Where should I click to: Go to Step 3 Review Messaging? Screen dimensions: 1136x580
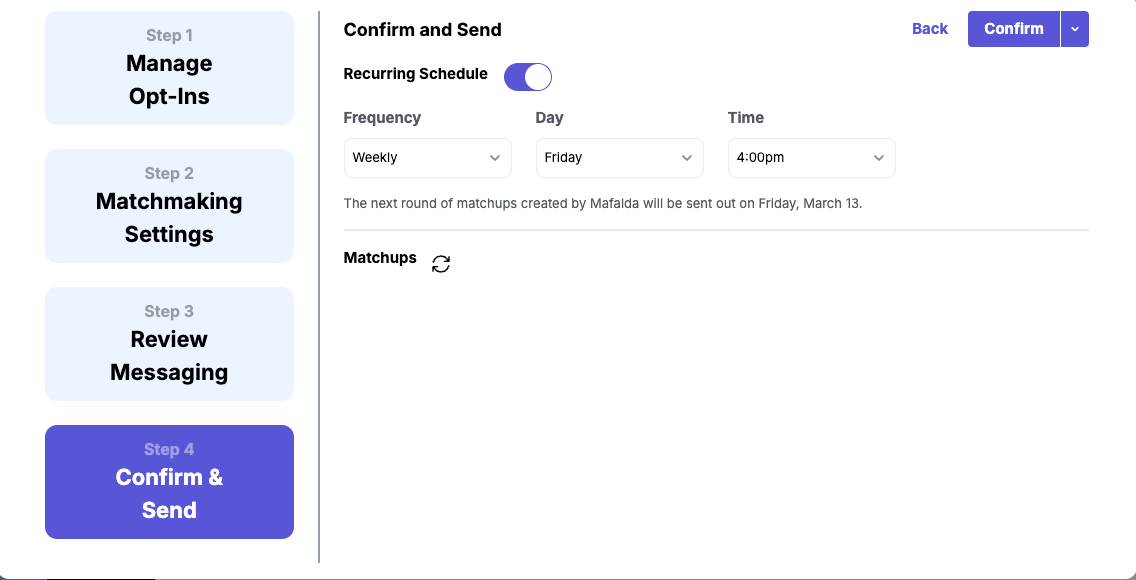pyautogui.click(x=169, y=344)
